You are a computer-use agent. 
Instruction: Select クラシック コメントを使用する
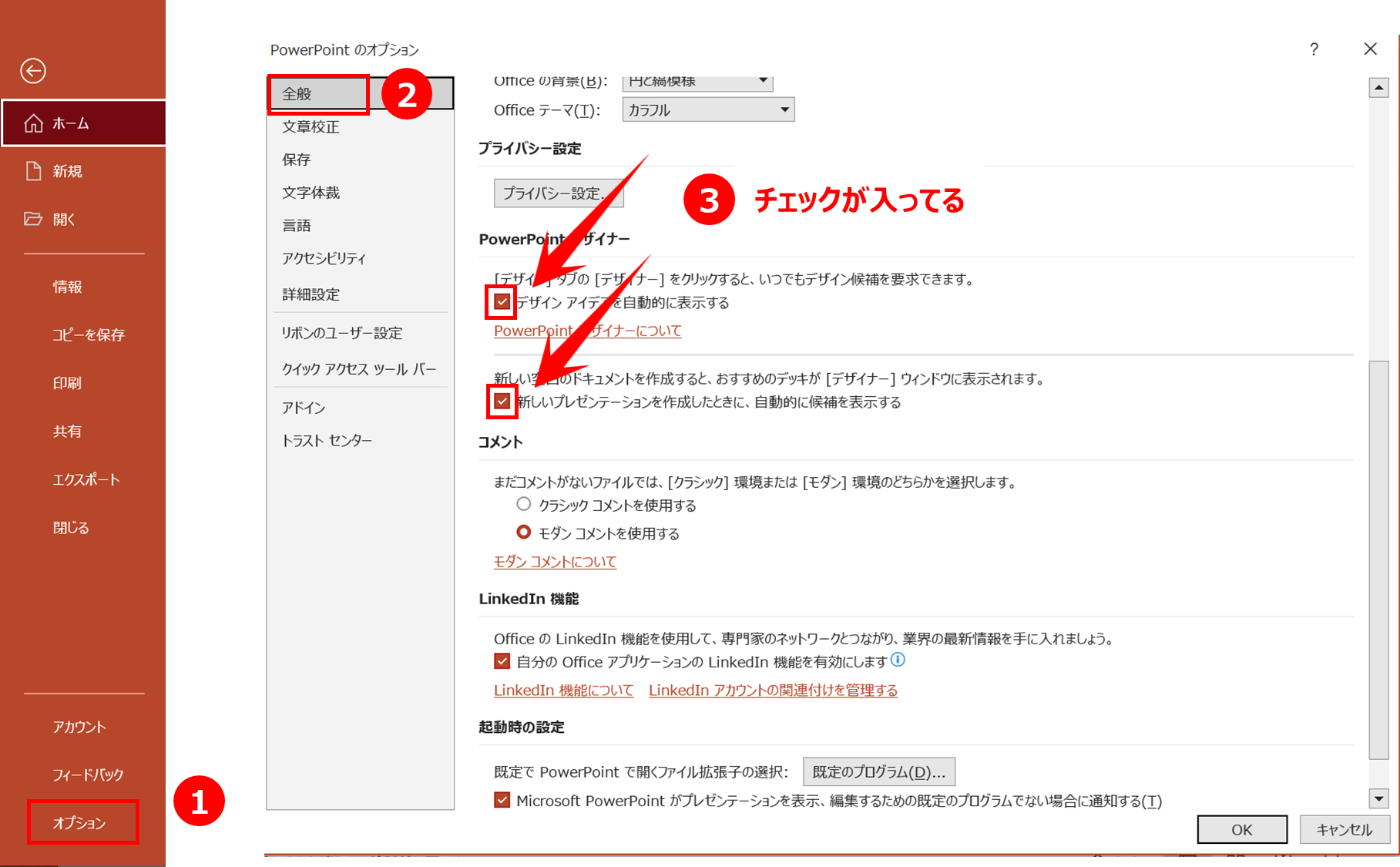coord(524,504)
